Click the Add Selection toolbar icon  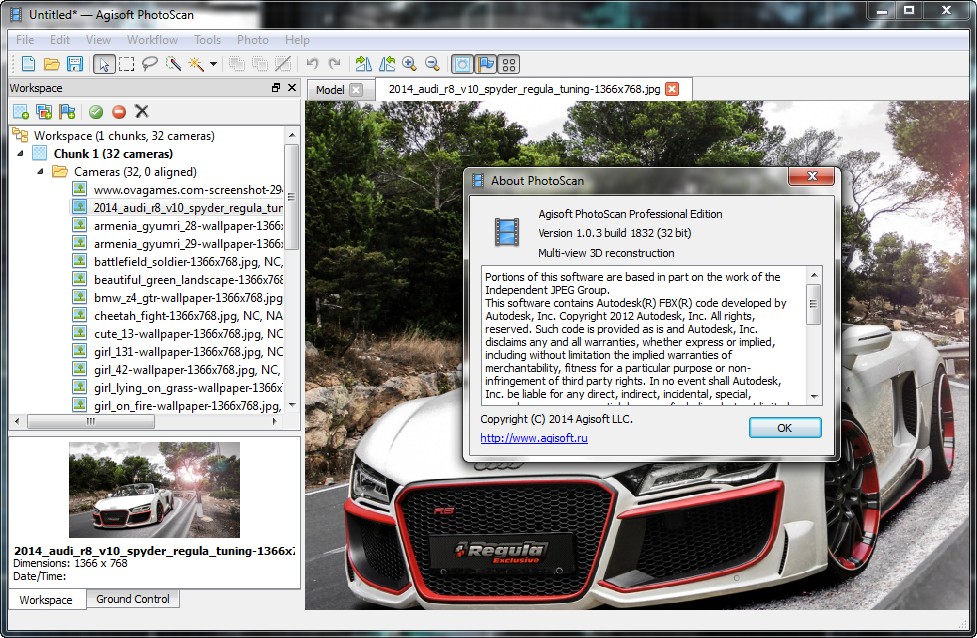(x=237, y=64)
